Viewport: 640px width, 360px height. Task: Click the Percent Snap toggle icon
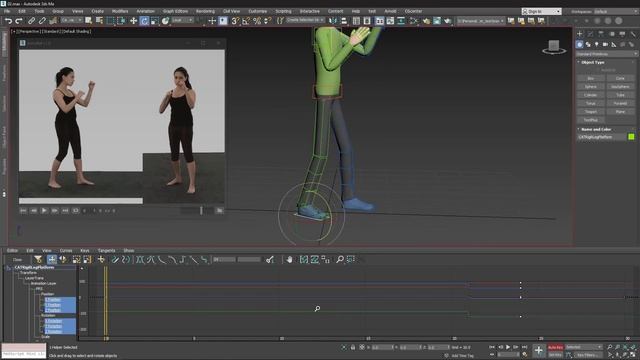pos(257,20)
